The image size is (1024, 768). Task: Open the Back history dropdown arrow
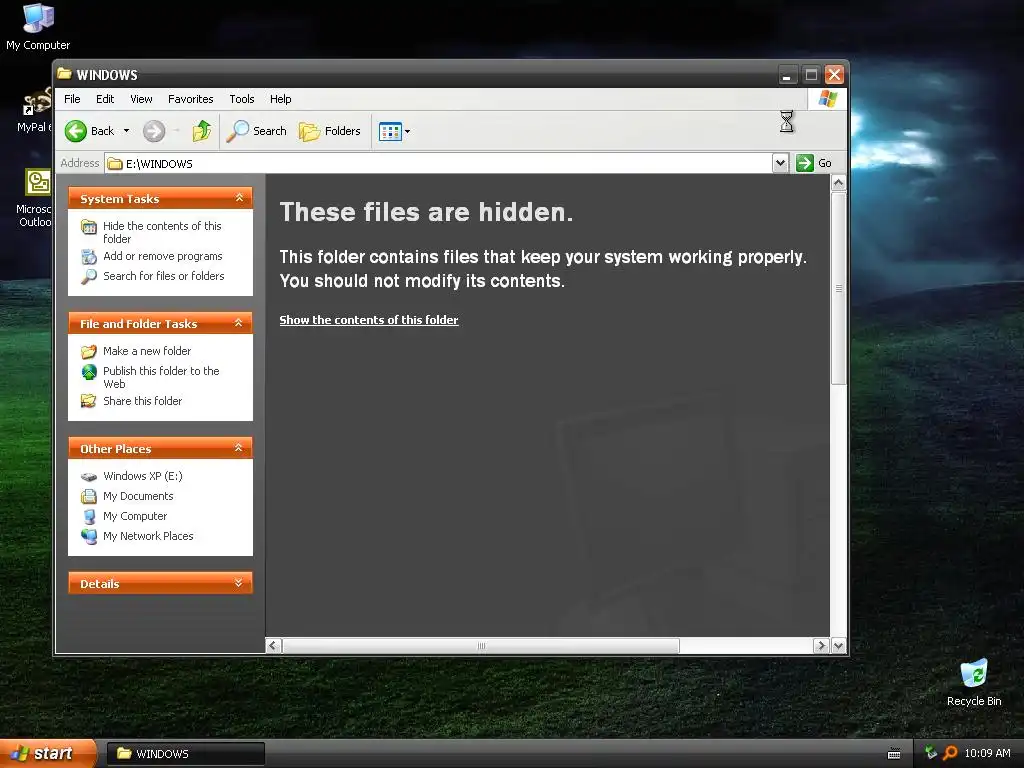click(127, 131)
